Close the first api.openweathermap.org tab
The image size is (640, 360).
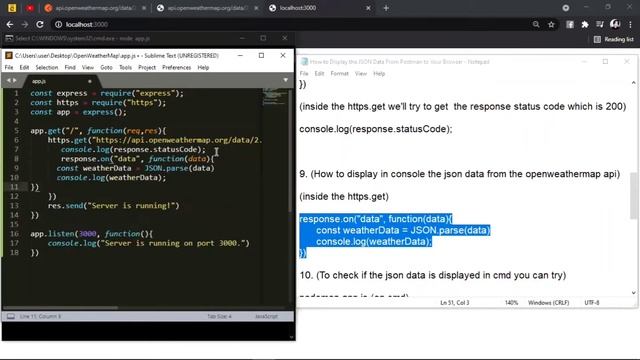(144, 8)
